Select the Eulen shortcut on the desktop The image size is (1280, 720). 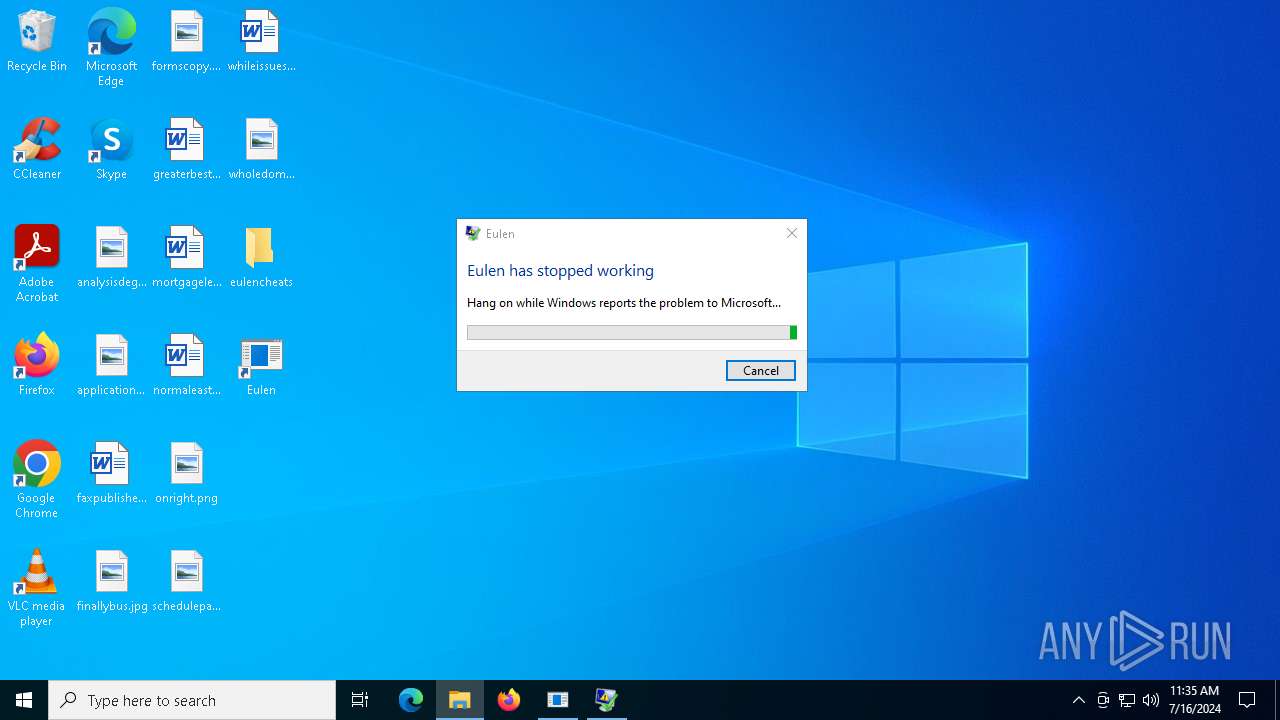click(261, 366)
